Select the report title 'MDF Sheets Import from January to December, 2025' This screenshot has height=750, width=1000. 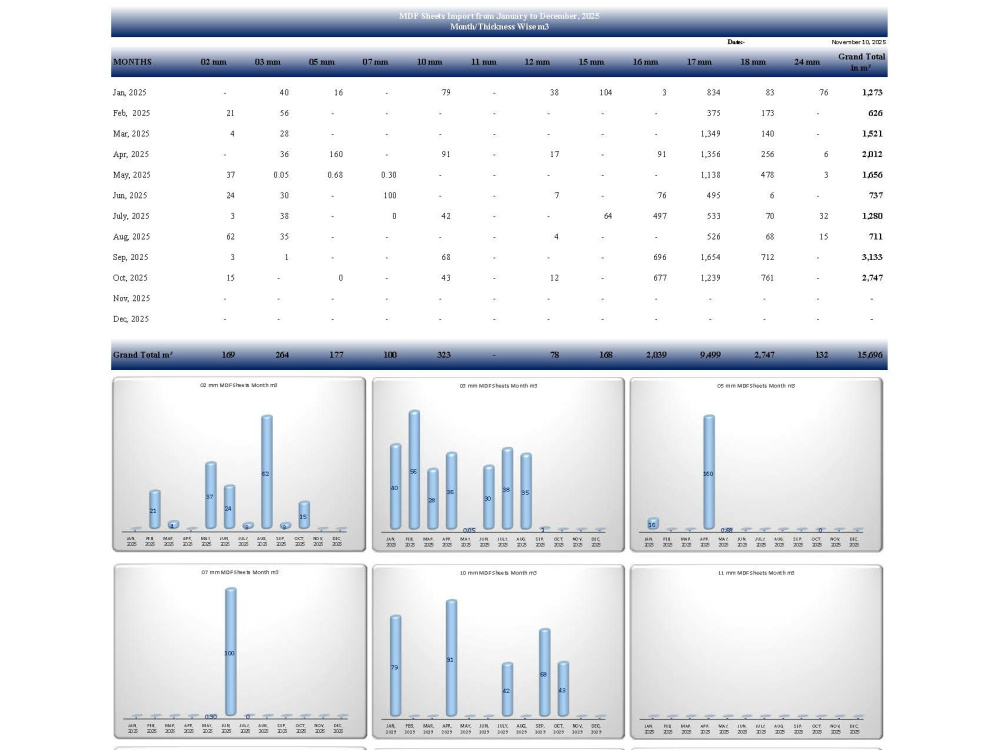[499, 16]
